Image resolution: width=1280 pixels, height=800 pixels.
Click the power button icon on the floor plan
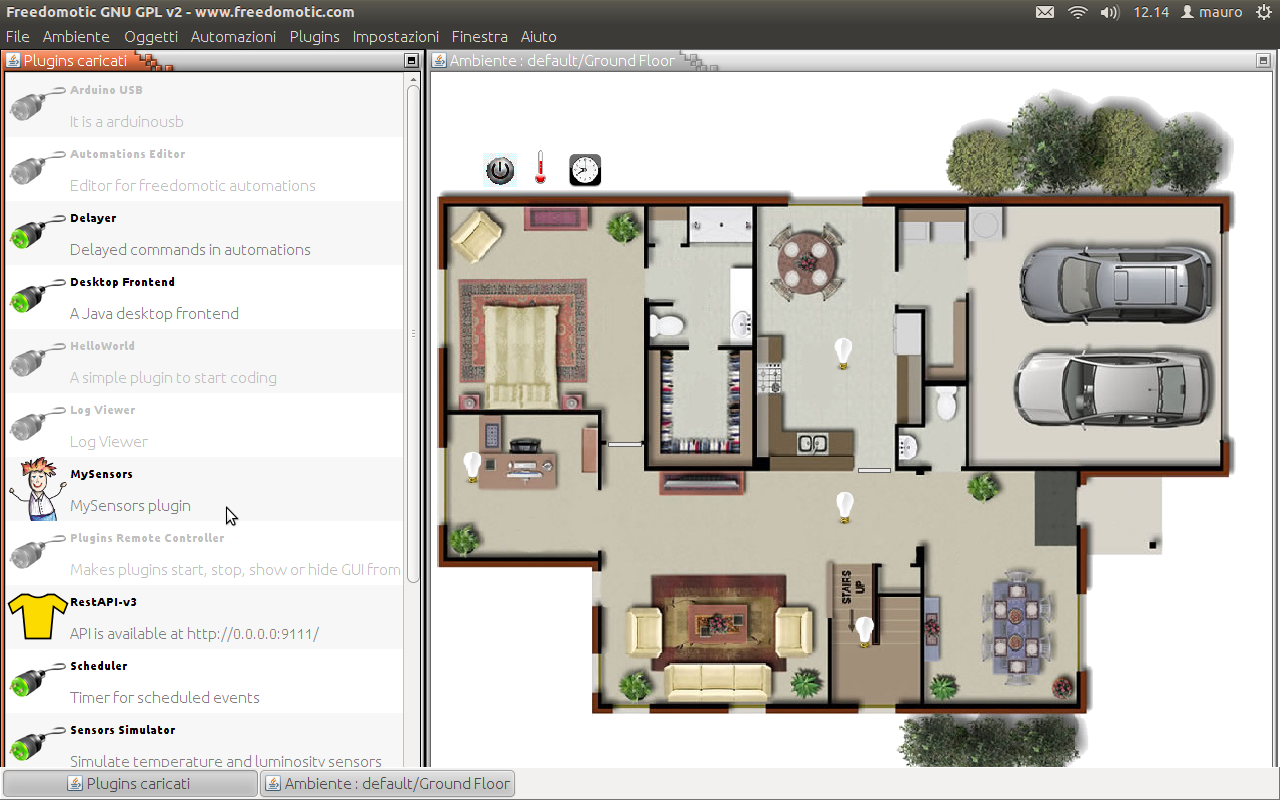[500, 170]
